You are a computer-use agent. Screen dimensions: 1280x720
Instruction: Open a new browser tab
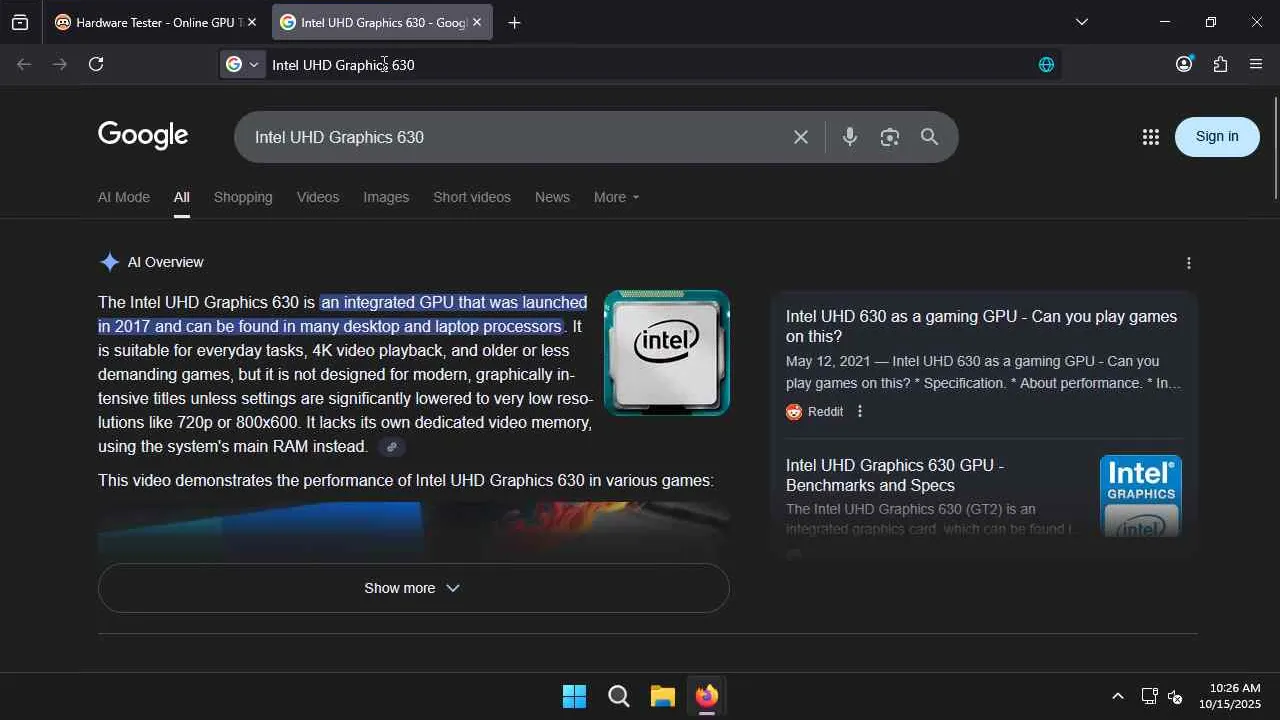514,22
